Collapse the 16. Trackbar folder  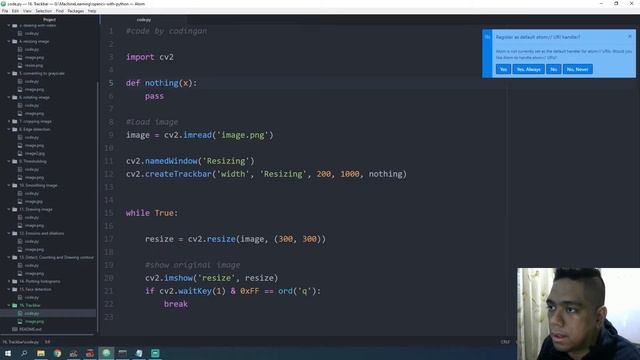pos(9,305)
